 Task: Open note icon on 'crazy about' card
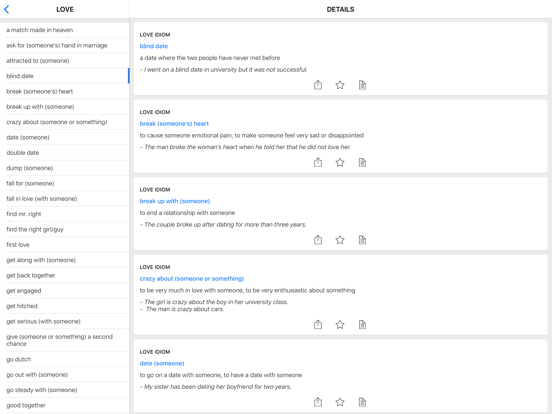(362, 325)
